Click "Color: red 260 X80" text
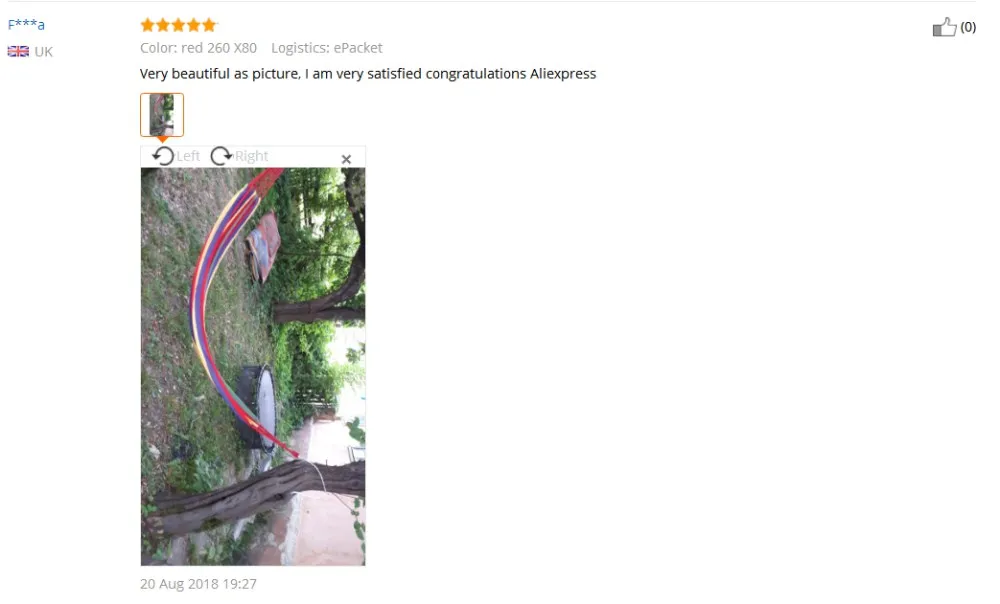This screenshot has height=604, width=1000. coord(198,48)
